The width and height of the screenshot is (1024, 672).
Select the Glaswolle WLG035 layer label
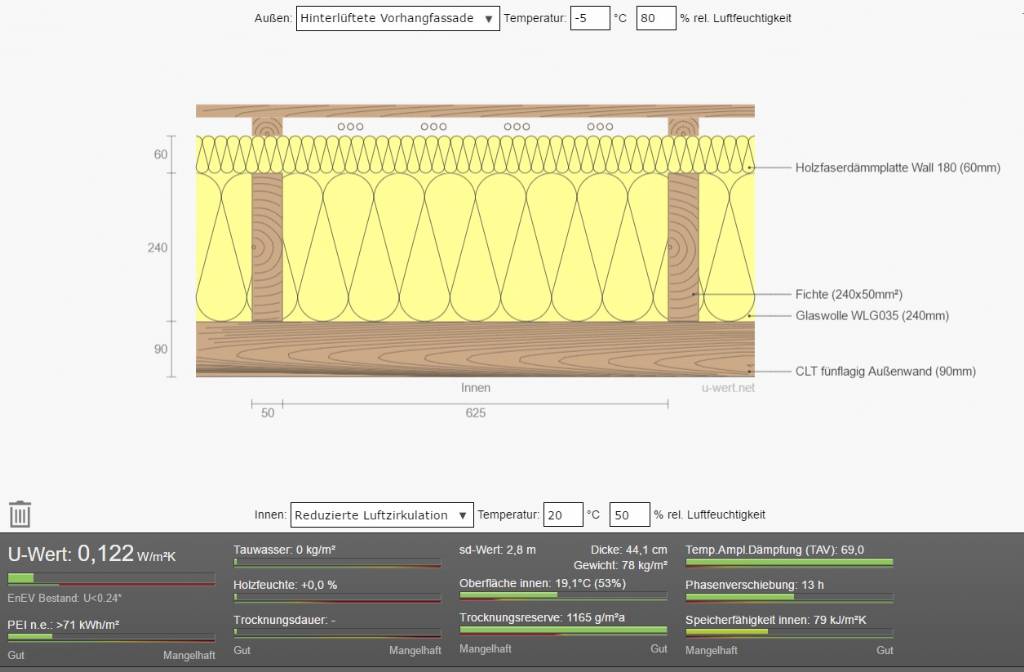tap(872, 316)
